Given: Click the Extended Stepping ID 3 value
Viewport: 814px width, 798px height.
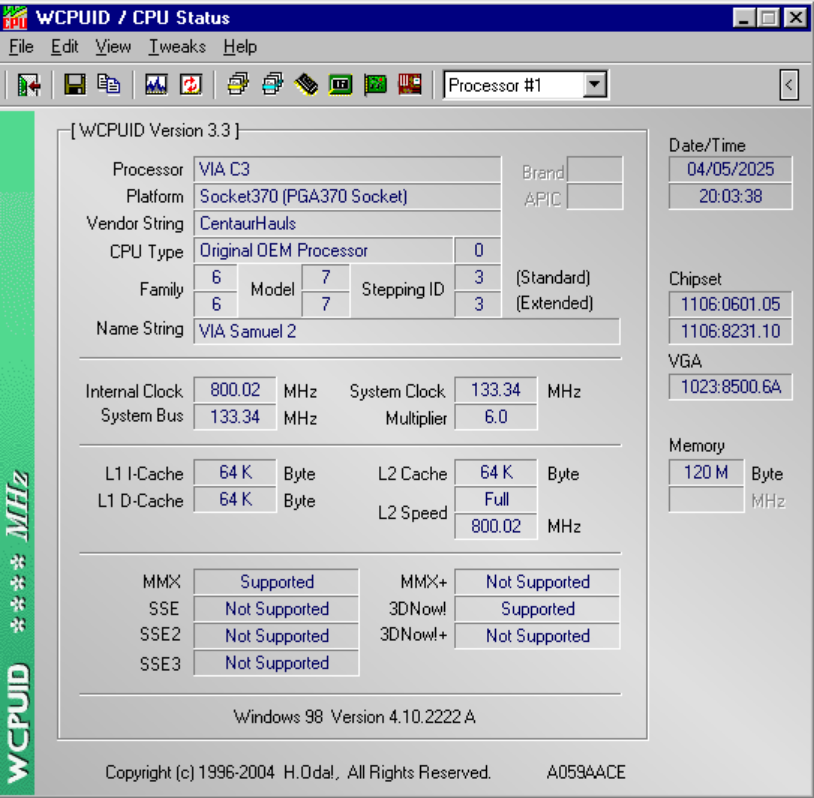Looking at the screenshot, I should (478, 304).
